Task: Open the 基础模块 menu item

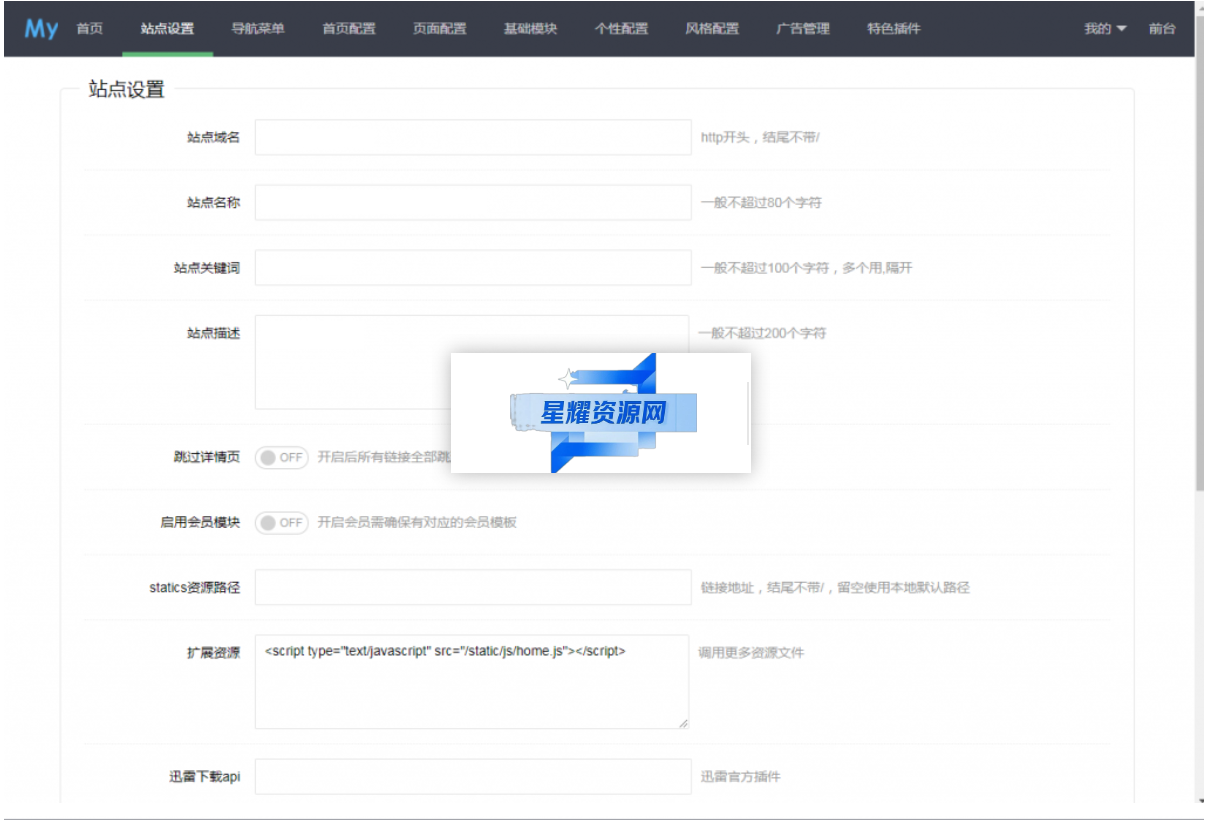Action: click(531, 29)
